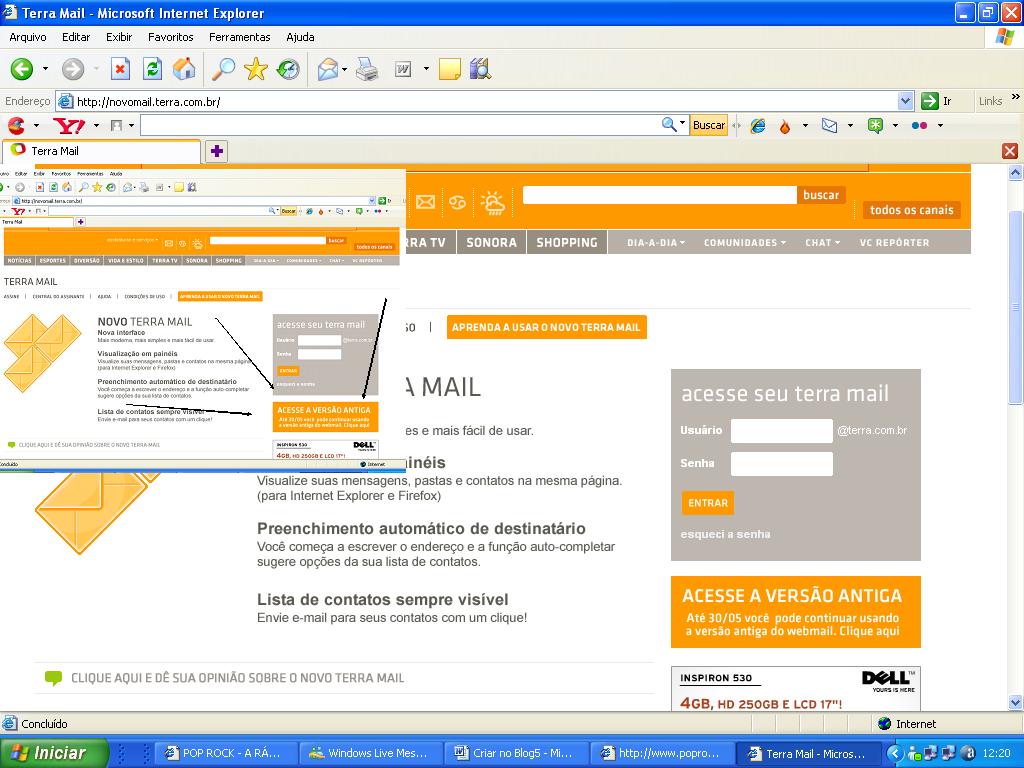Viewport: 1024px width, 768px height.
Task: Expand the address bar dropdown arrow
Action: (905, 101)
